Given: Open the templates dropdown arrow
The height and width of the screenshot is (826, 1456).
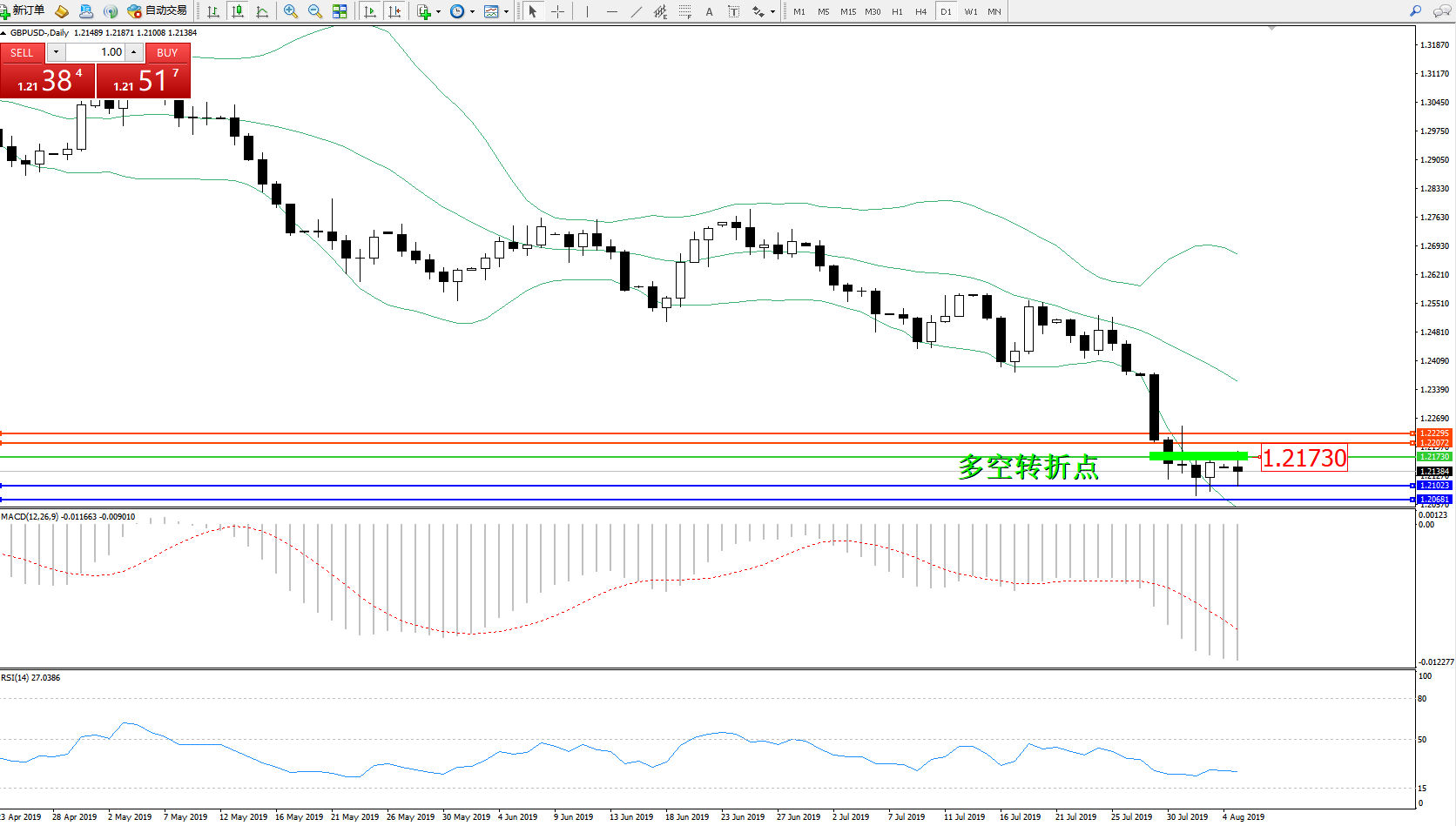Looking at the screenshot, I should 506,12.
